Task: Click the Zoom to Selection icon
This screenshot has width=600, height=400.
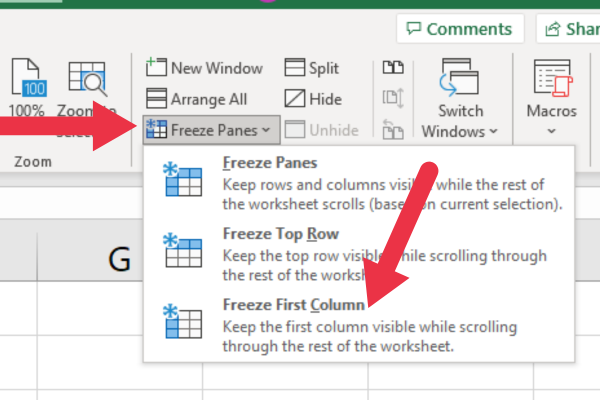Action: 87,78
